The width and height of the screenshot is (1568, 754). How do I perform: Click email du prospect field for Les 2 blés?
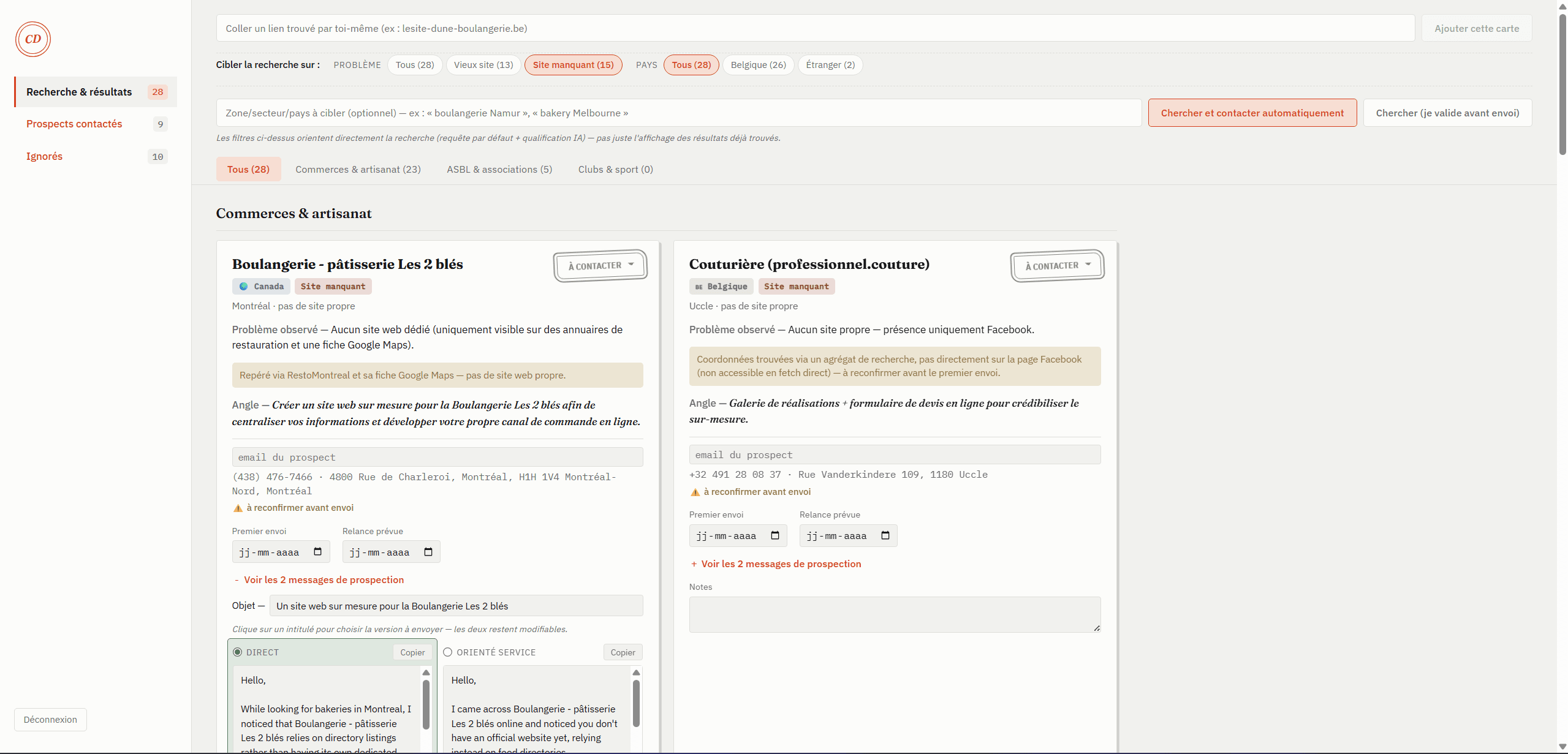pyautogui.click(x=437, y=457)
